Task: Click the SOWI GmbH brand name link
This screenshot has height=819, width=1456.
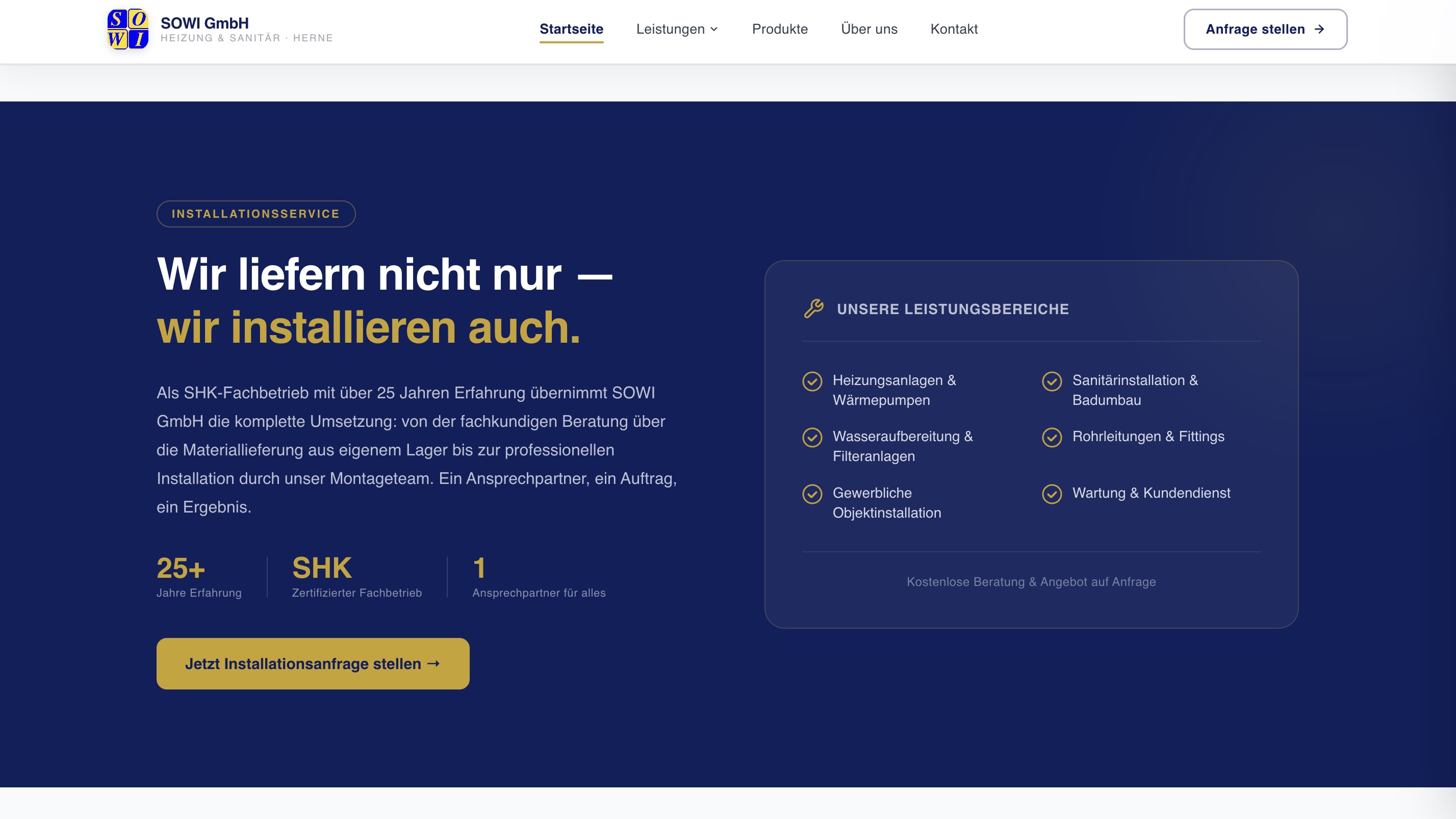Action: (x=205, y=23)
